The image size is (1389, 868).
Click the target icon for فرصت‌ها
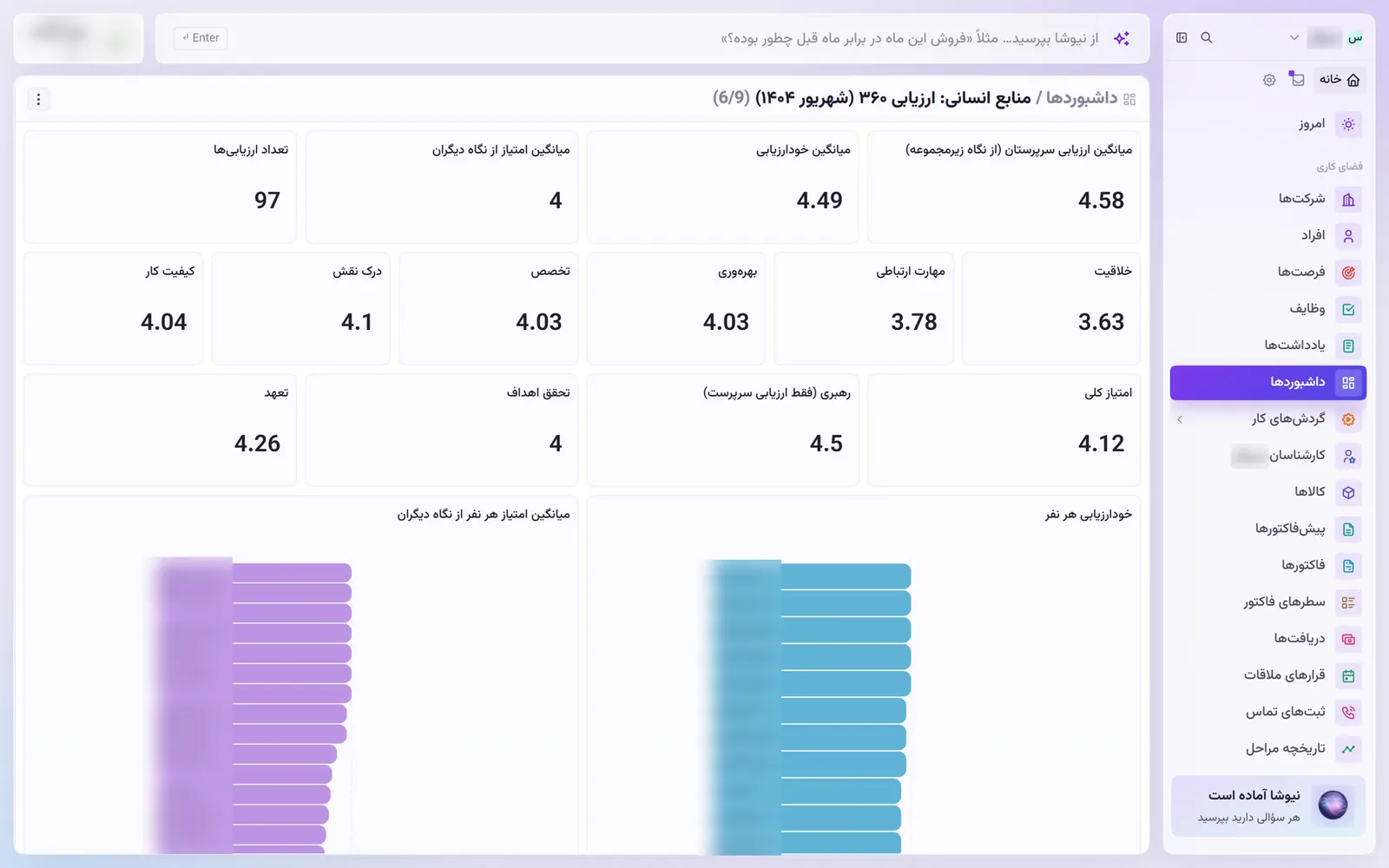click(1348, 273)
